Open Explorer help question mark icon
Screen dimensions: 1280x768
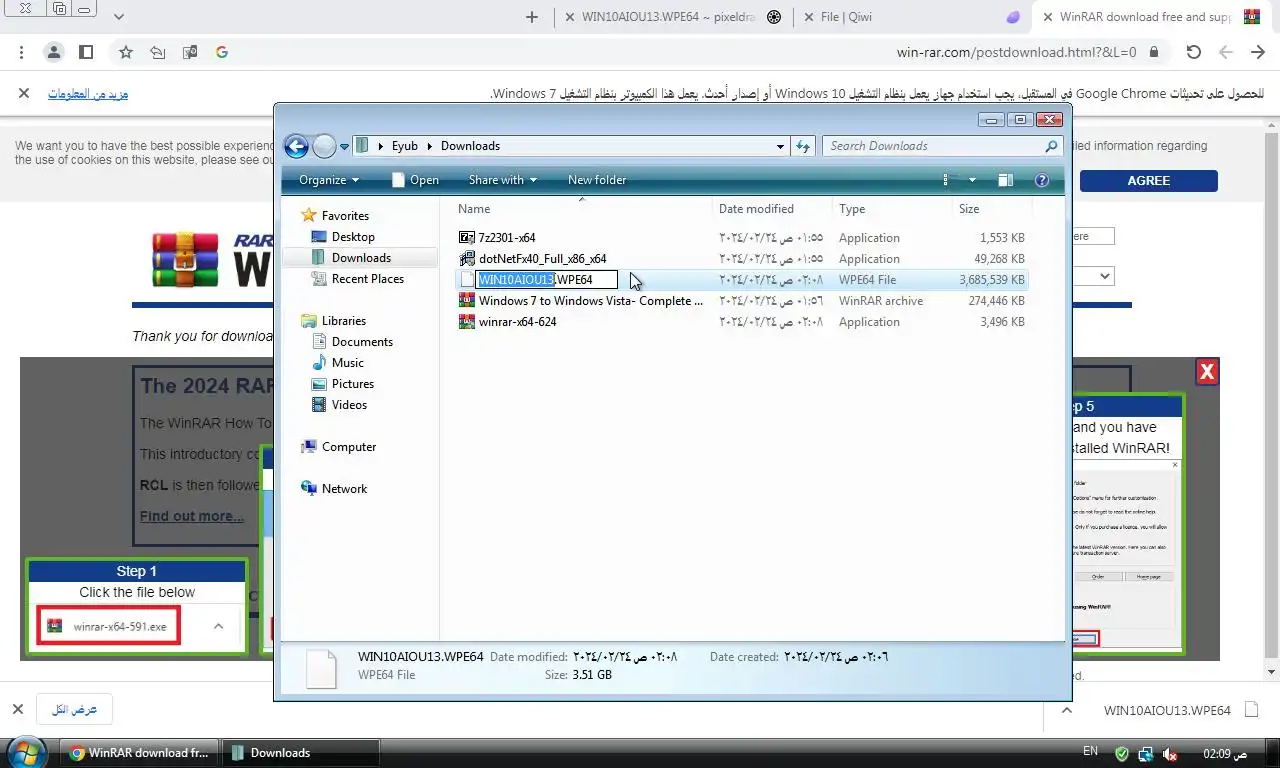[1041, 180]
